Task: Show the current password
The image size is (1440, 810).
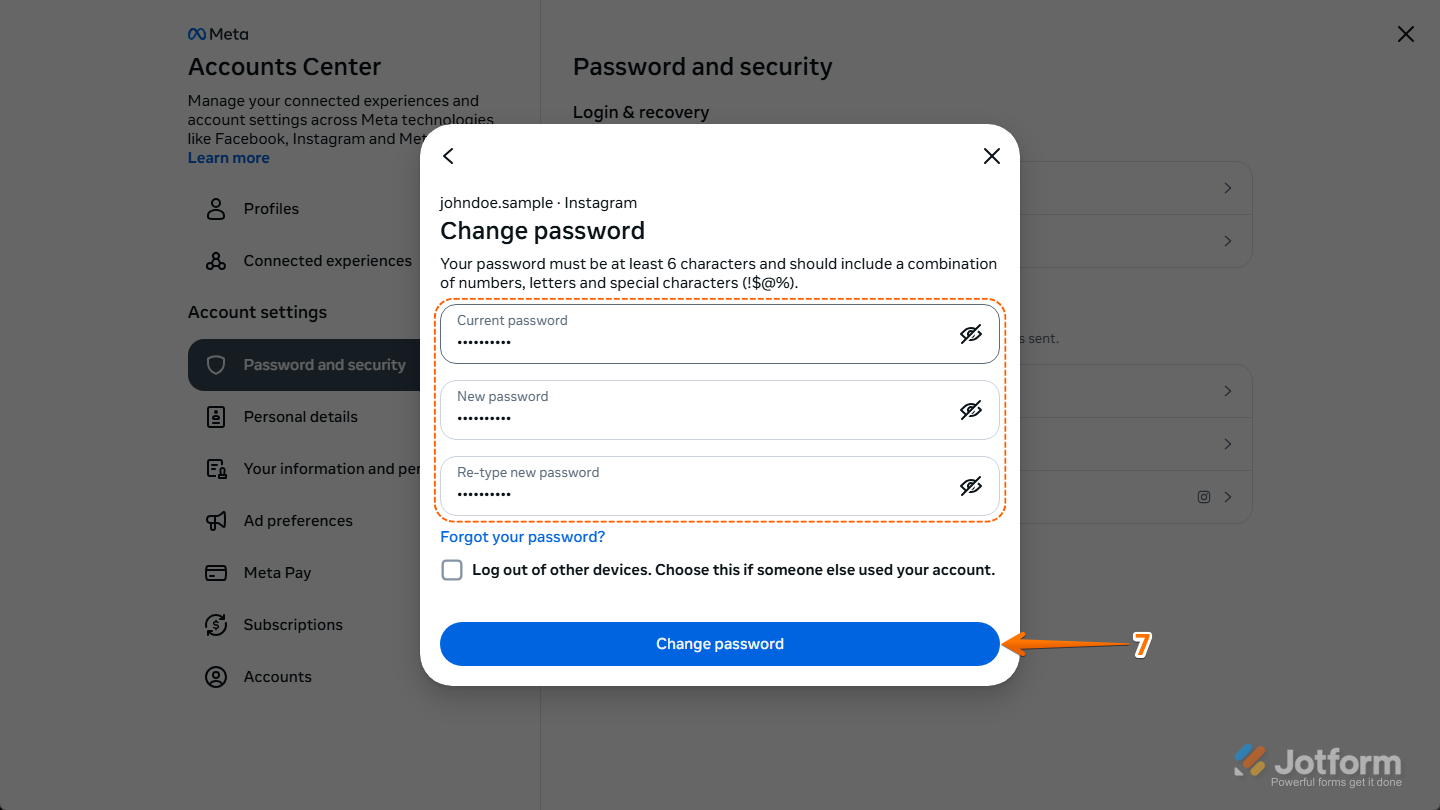Action: coord(970,334)
